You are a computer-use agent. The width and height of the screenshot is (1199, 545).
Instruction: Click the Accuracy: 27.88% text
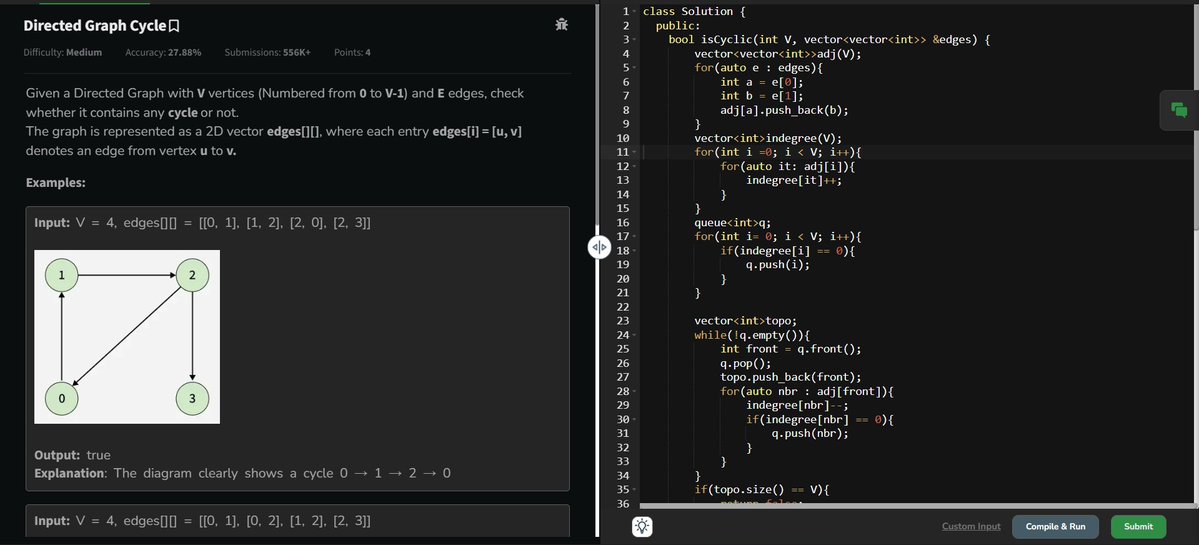tap(163, 53)
